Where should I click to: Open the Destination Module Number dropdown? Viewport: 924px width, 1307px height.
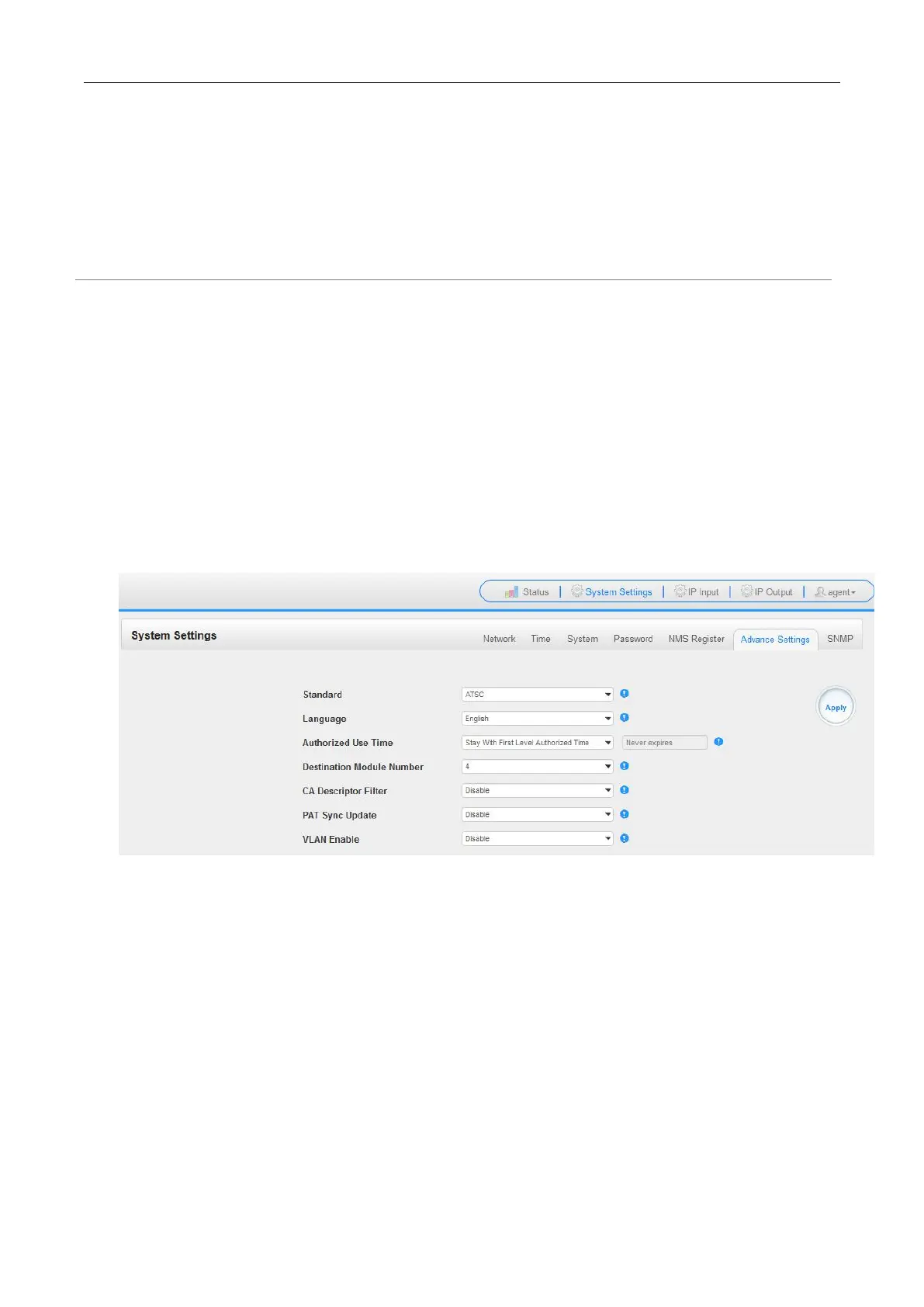coord(537,767)
